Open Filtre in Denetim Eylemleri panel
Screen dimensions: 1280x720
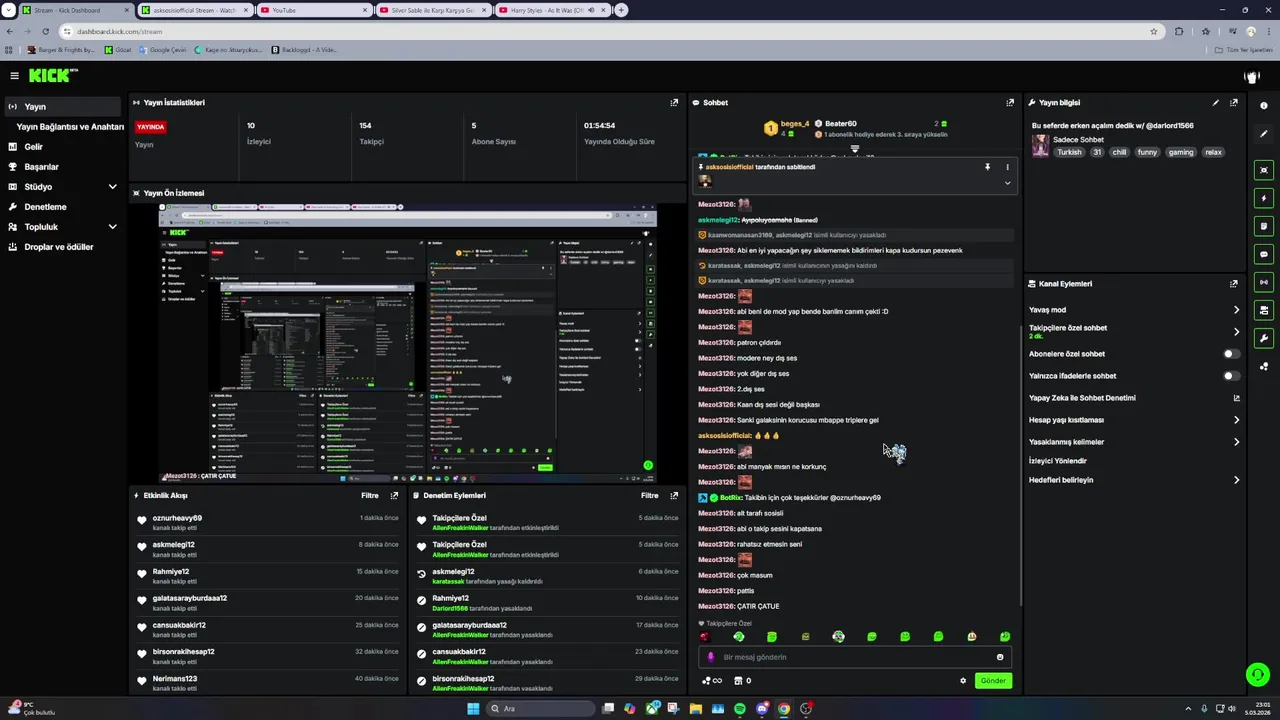coord(650,495)
